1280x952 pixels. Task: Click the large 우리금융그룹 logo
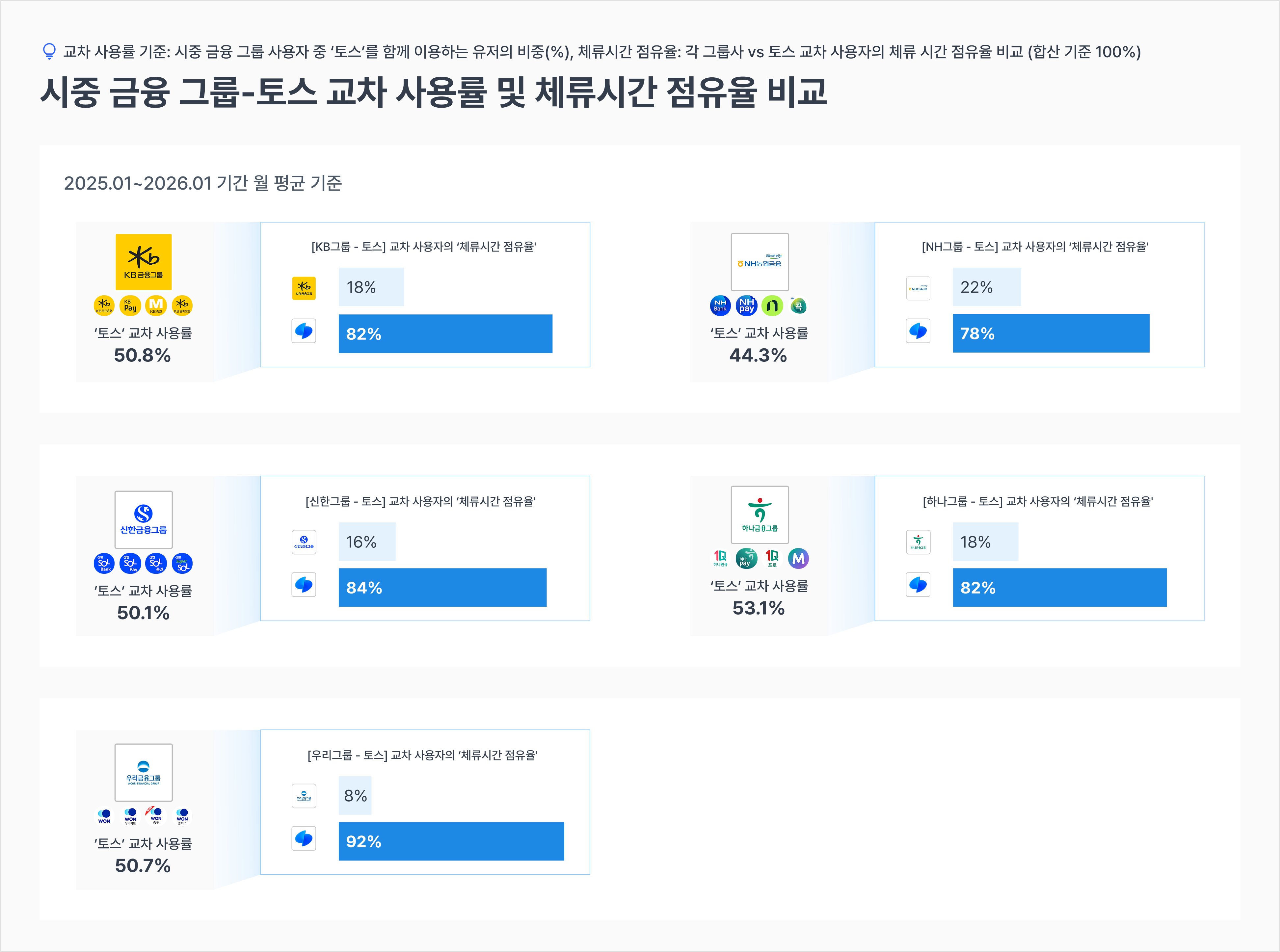[x=144, y=772]
